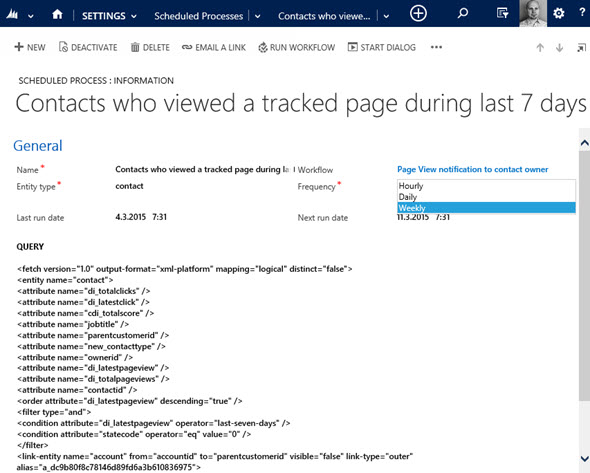
Task: Click the Entity type value 'contact'
Action: pyautogui.click(x=129, y=186)
